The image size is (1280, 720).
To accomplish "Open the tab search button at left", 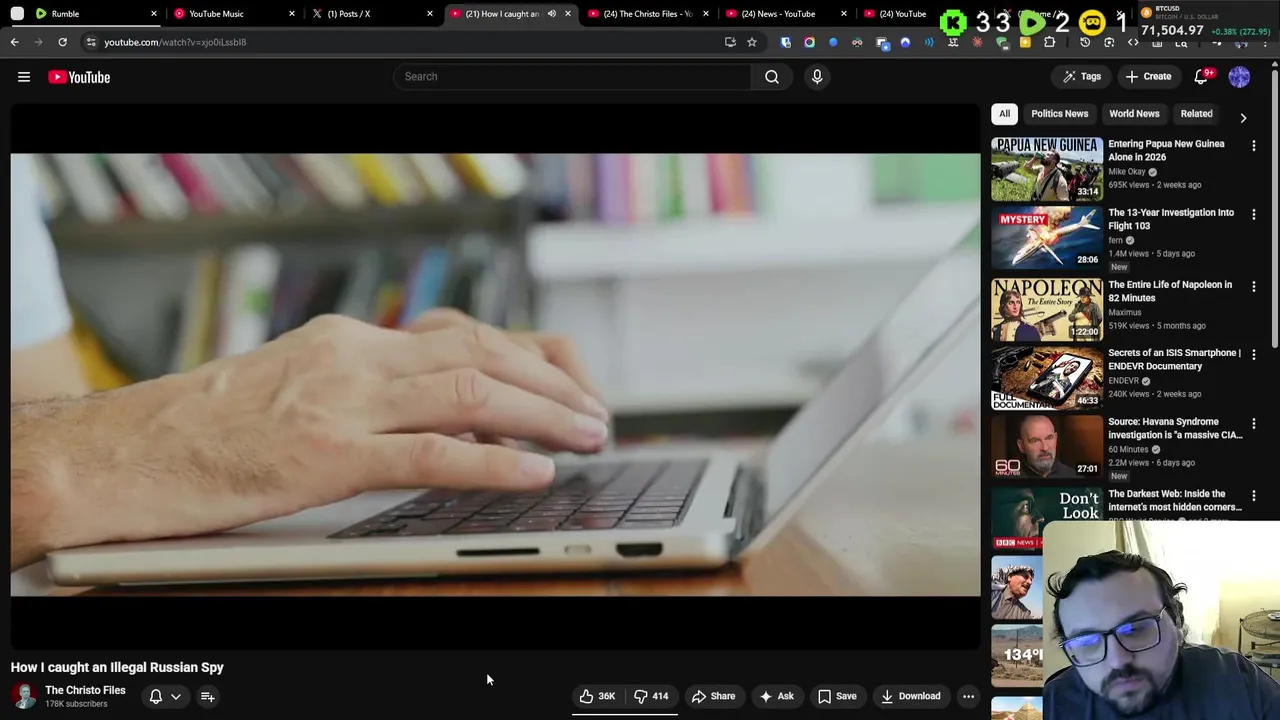I will (17, 14).
